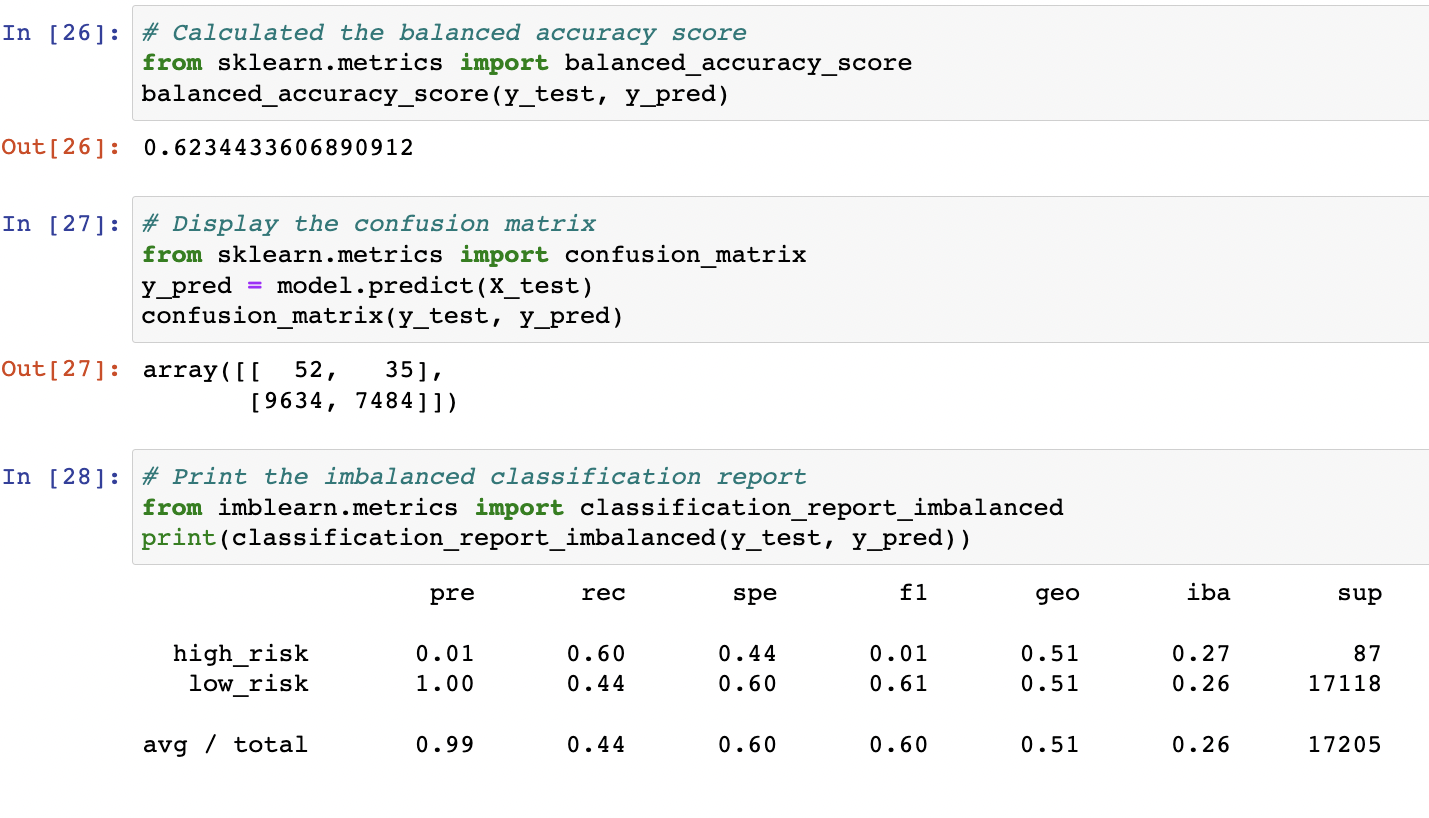Click the 'low_risk' row label

pos(249,684)
